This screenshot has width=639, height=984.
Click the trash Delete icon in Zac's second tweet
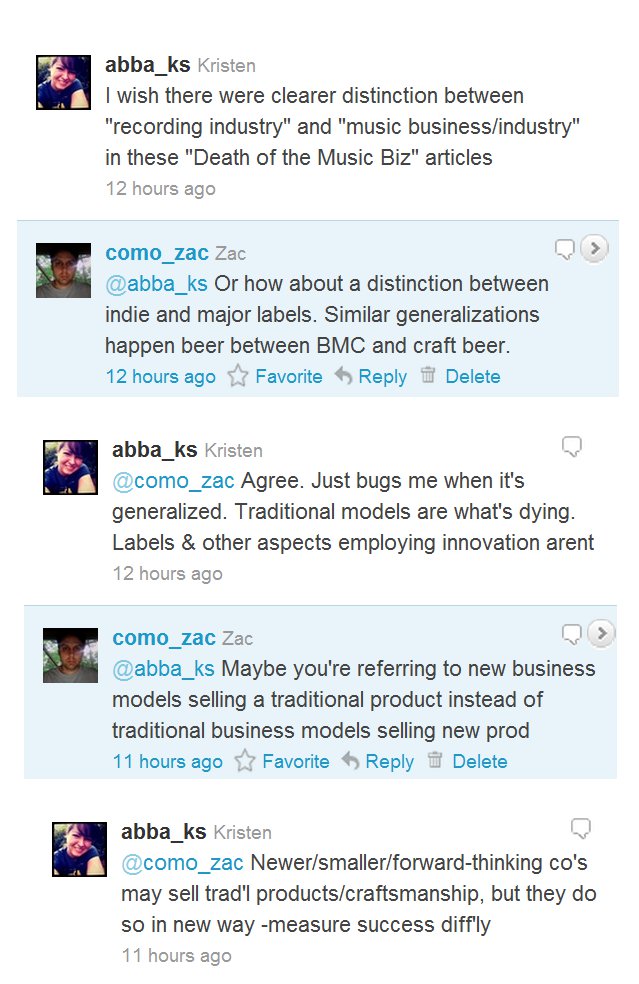click(435, 761)
